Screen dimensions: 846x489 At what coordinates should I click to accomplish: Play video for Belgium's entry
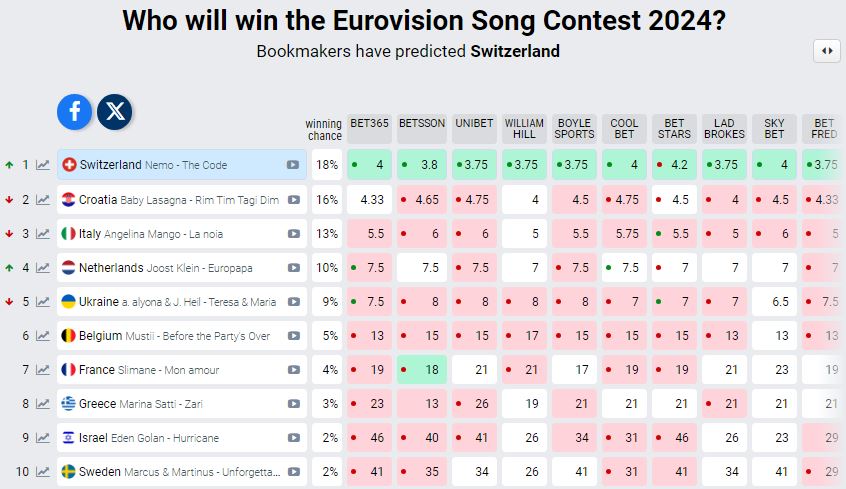[x=294, y=336]
